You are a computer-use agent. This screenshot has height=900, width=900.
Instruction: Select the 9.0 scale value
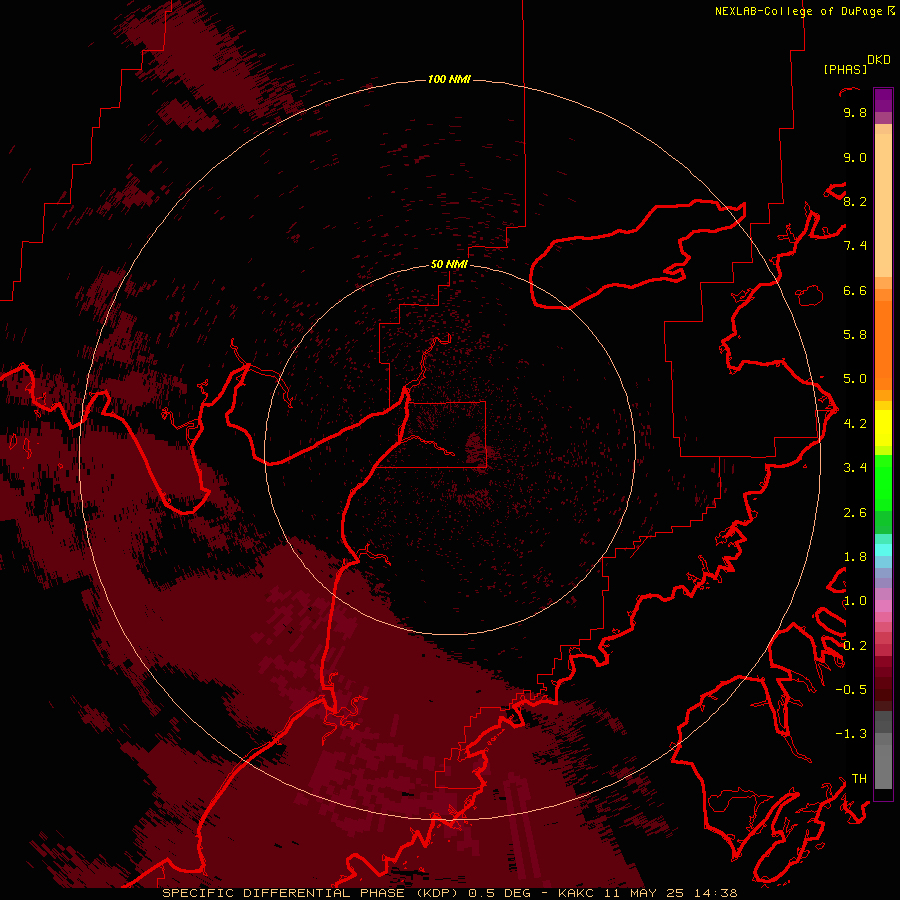pyautogui.click(x=855, y=157)
